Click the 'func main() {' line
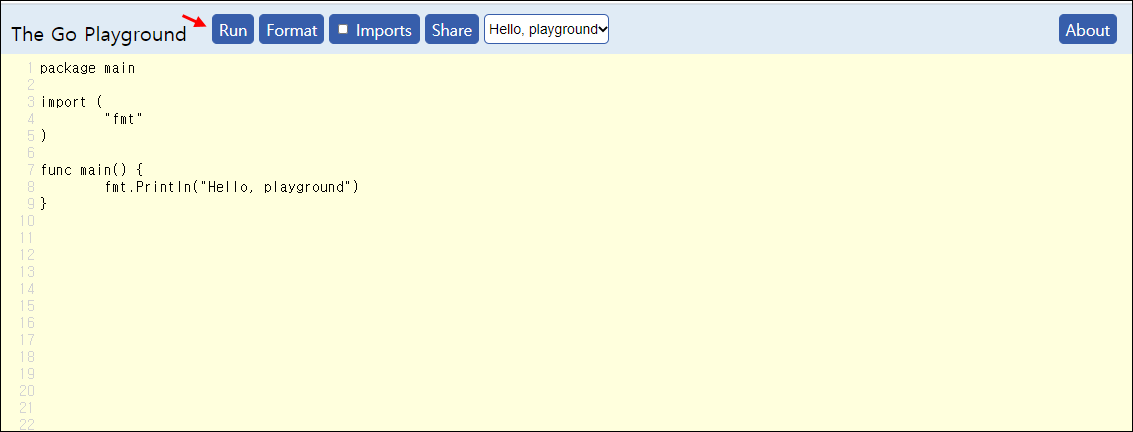This screenshot has width=1133, height=432. tap(92, 170)
